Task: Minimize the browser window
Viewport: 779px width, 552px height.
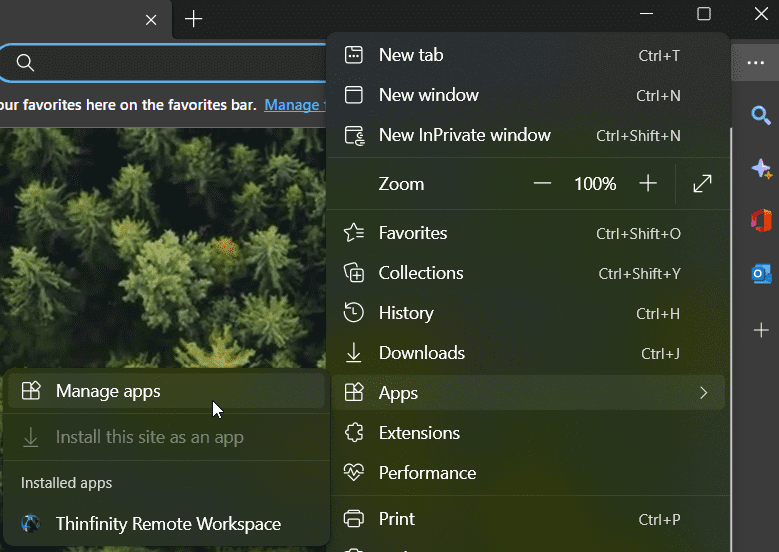Action: [646, 14]
